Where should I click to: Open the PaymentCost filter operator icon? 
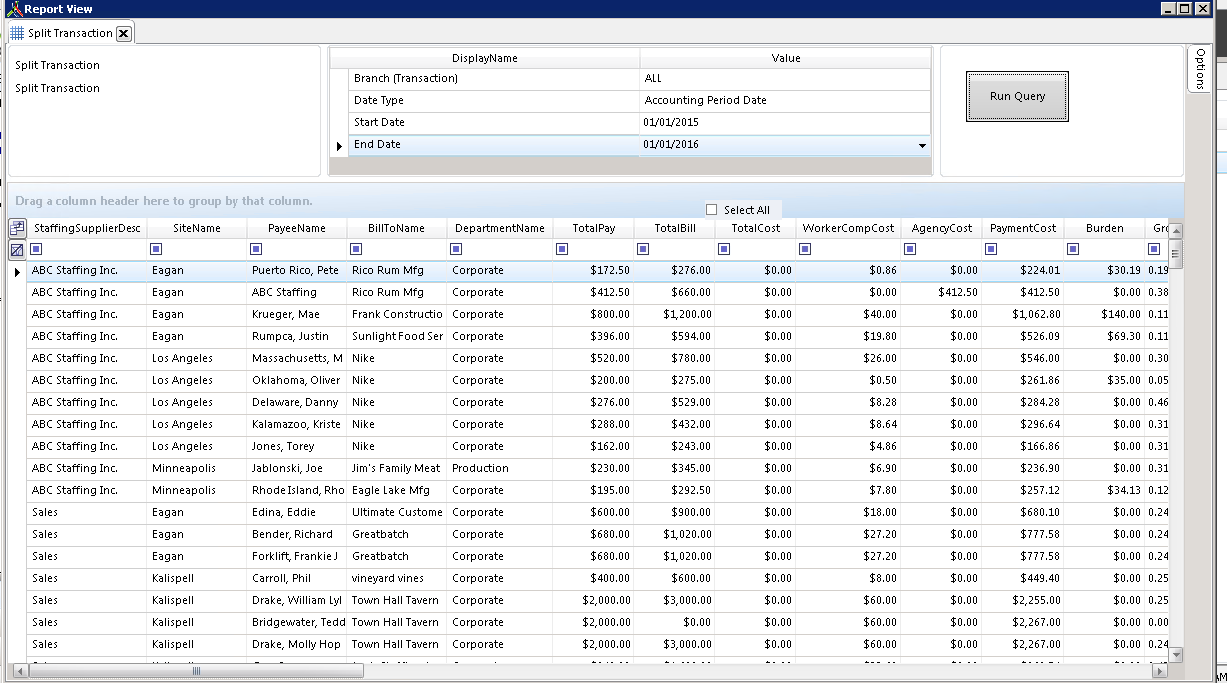point(991,249)
